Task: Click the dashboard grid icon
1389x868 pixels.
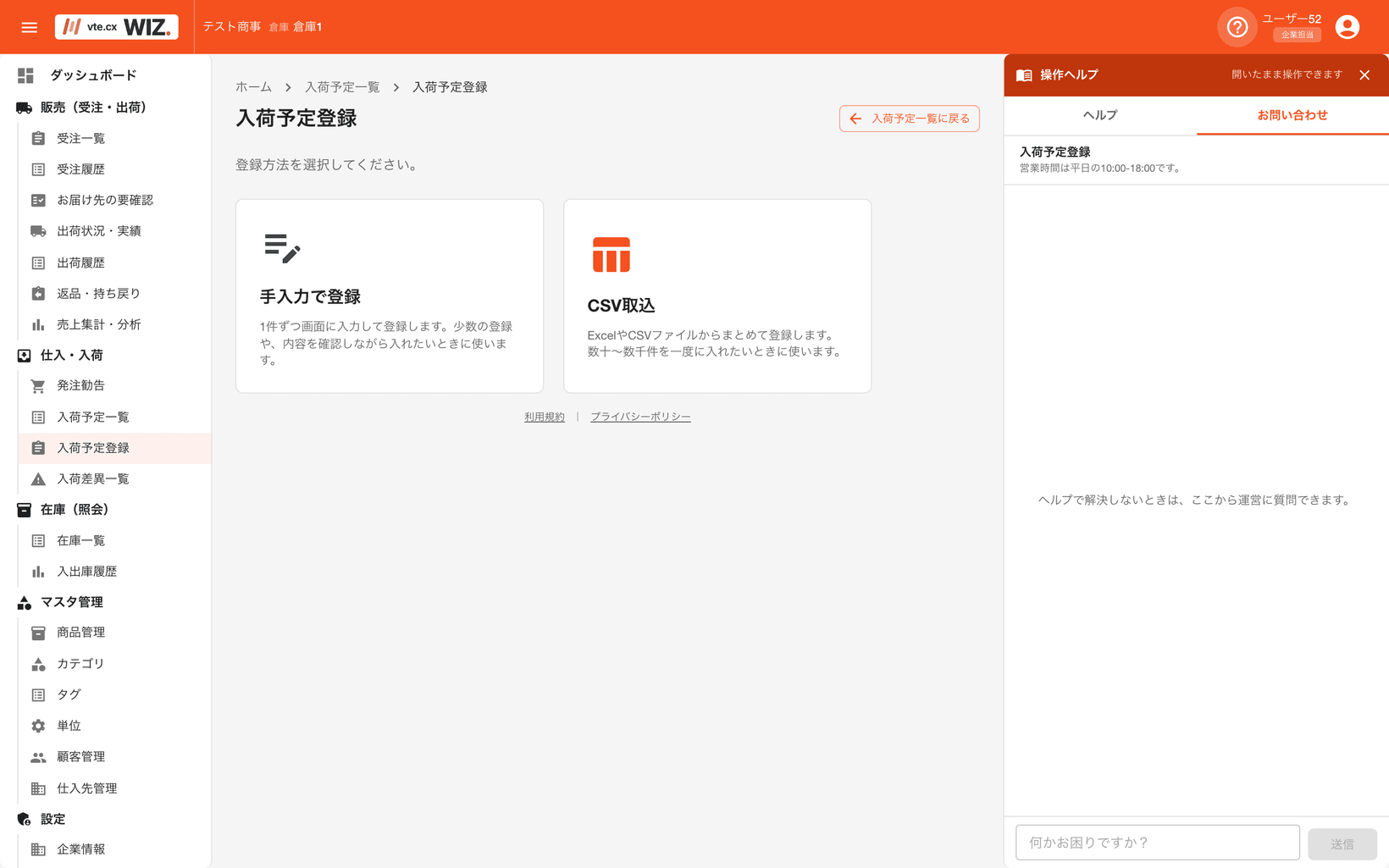Action: pyautogui.click(x=25, y=75)
